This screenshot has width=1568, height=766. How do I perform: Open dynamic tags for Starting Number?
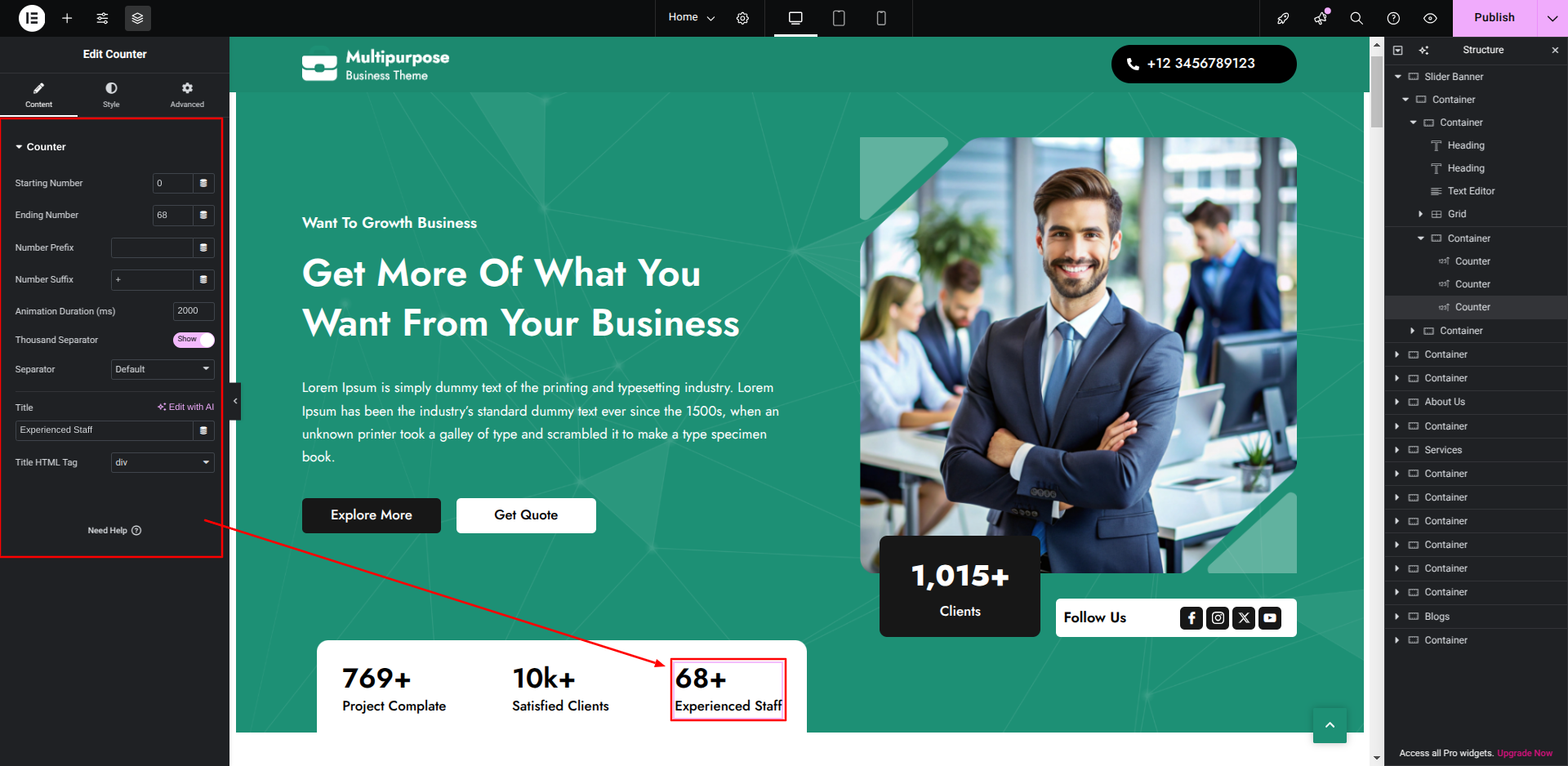(203, 183)
